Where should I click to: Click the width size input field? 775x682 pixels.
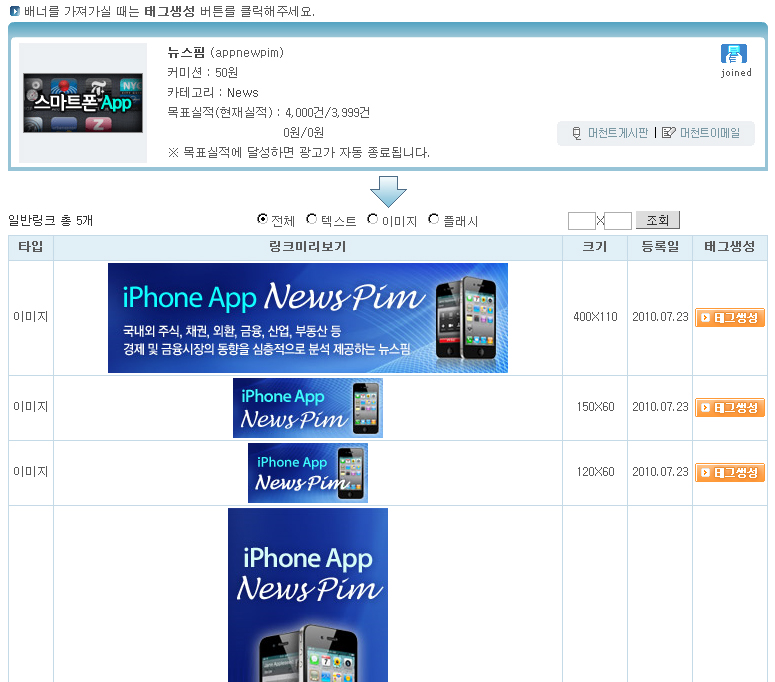[581, 221]
